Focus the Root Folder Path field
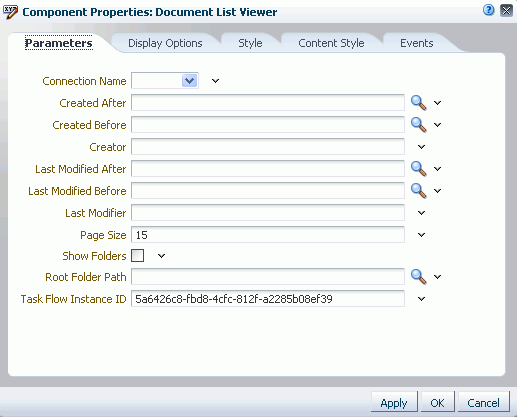517x417 pixels. click(x=268, y=277)
